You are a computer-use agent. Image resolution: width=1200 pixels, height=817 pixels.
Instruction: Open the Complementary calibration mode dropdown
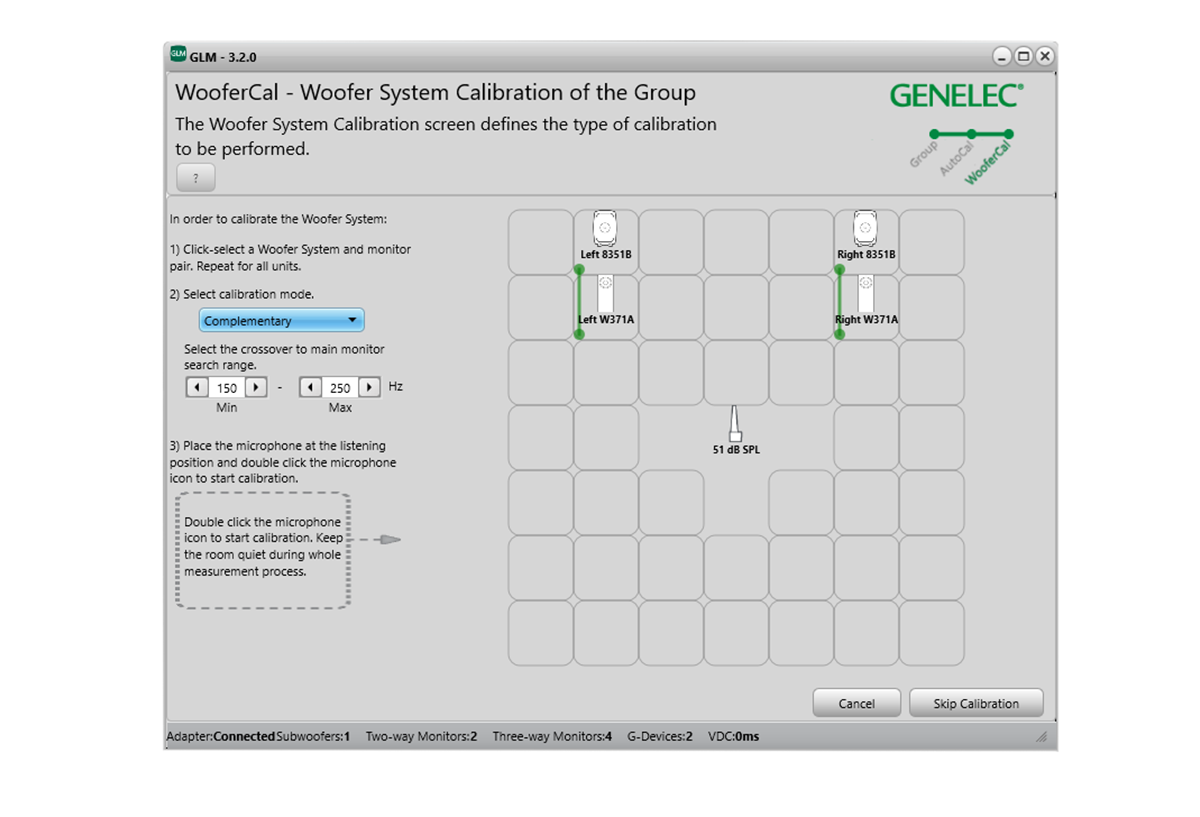point(282,321)
